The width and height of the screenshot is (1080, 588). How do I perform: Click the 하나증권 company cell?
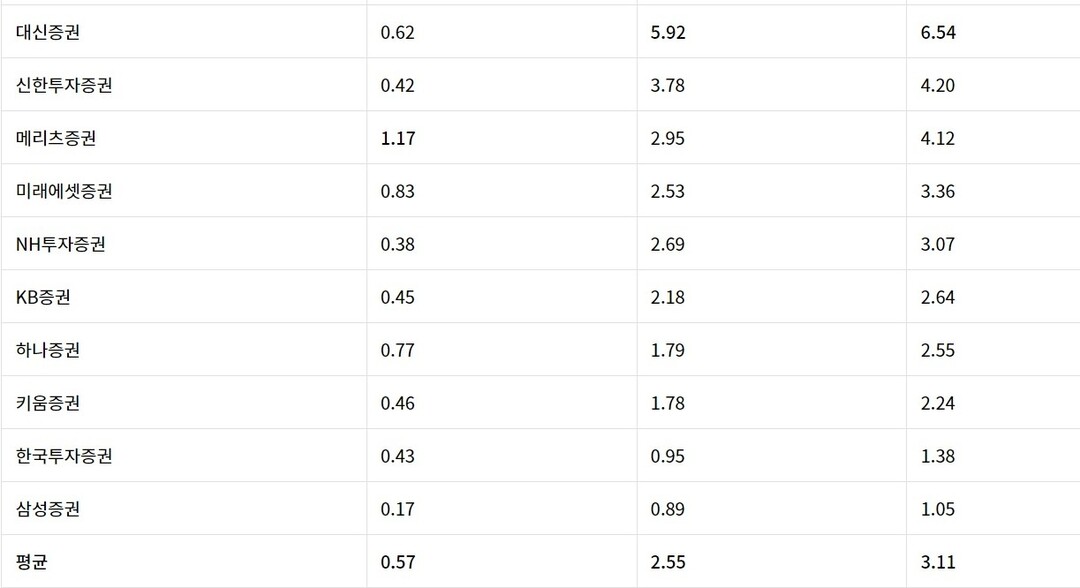48,350
